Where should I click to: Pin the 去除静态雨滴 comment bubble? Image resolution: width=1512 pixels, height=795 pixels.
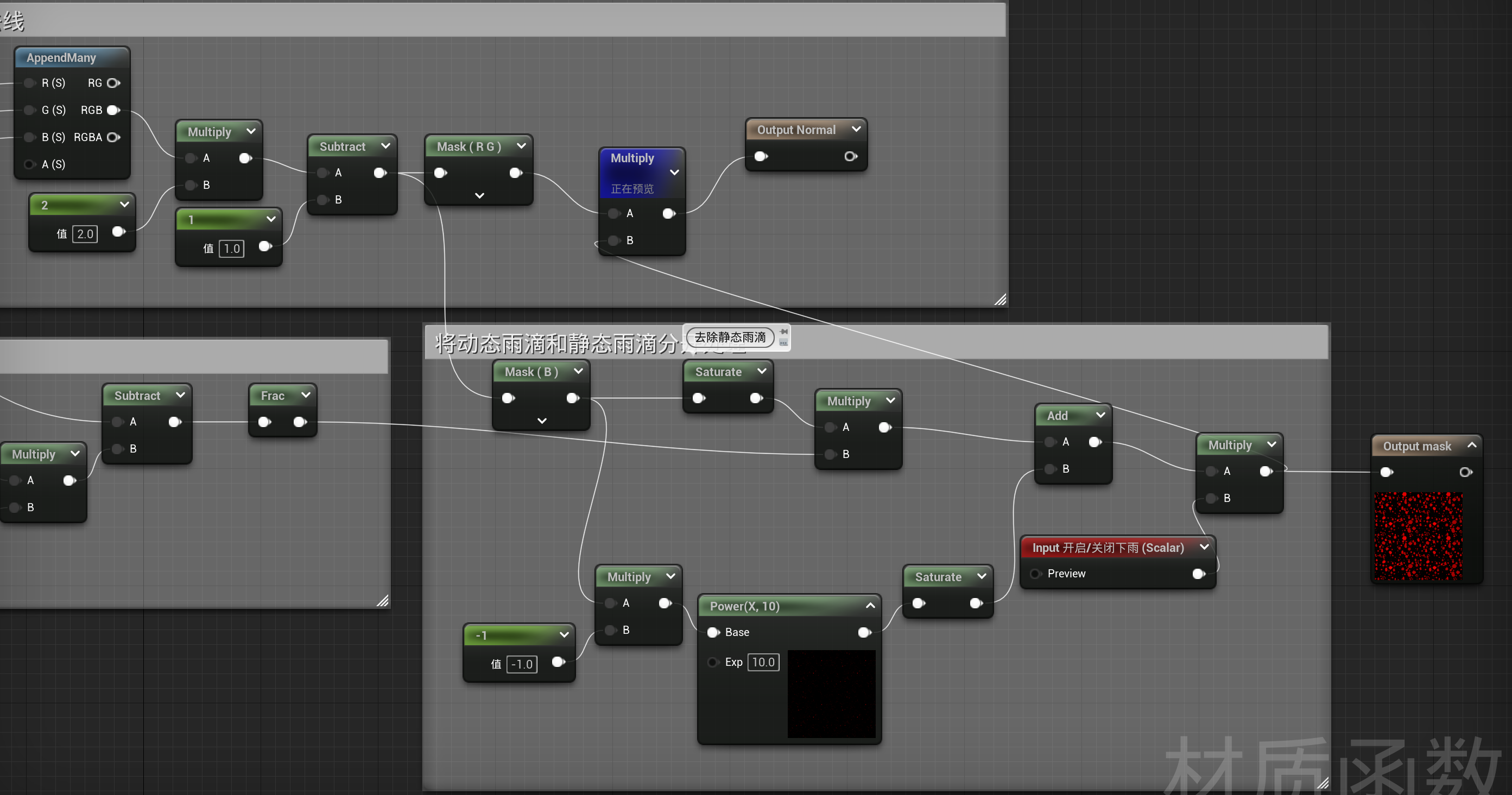783,332
